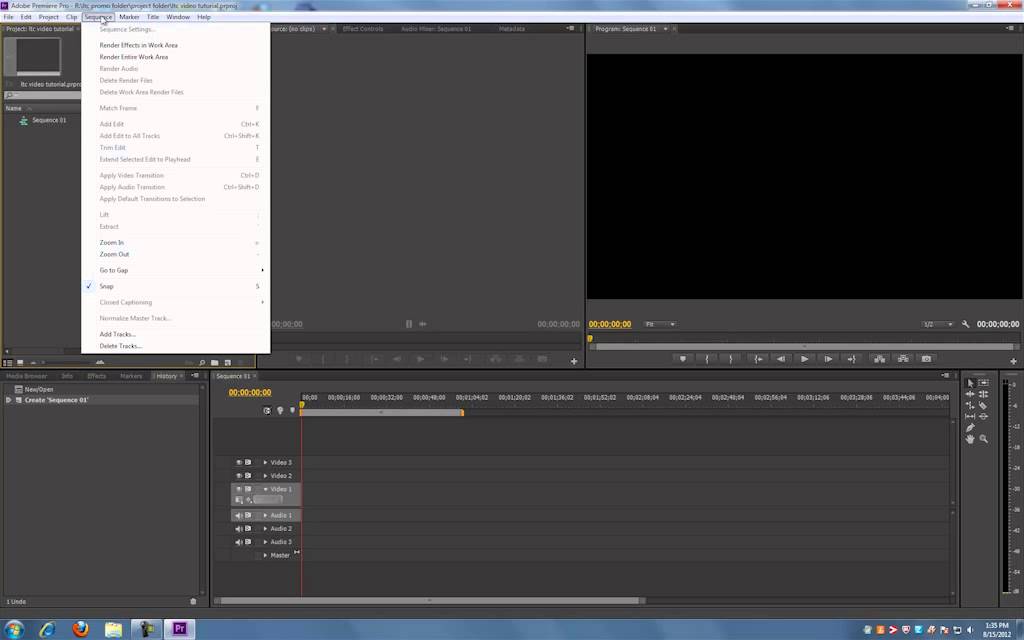The height and width of the screenshot is (640, 1024).
Task: Choose Render Entire Work Area
Action: point(134,57)
